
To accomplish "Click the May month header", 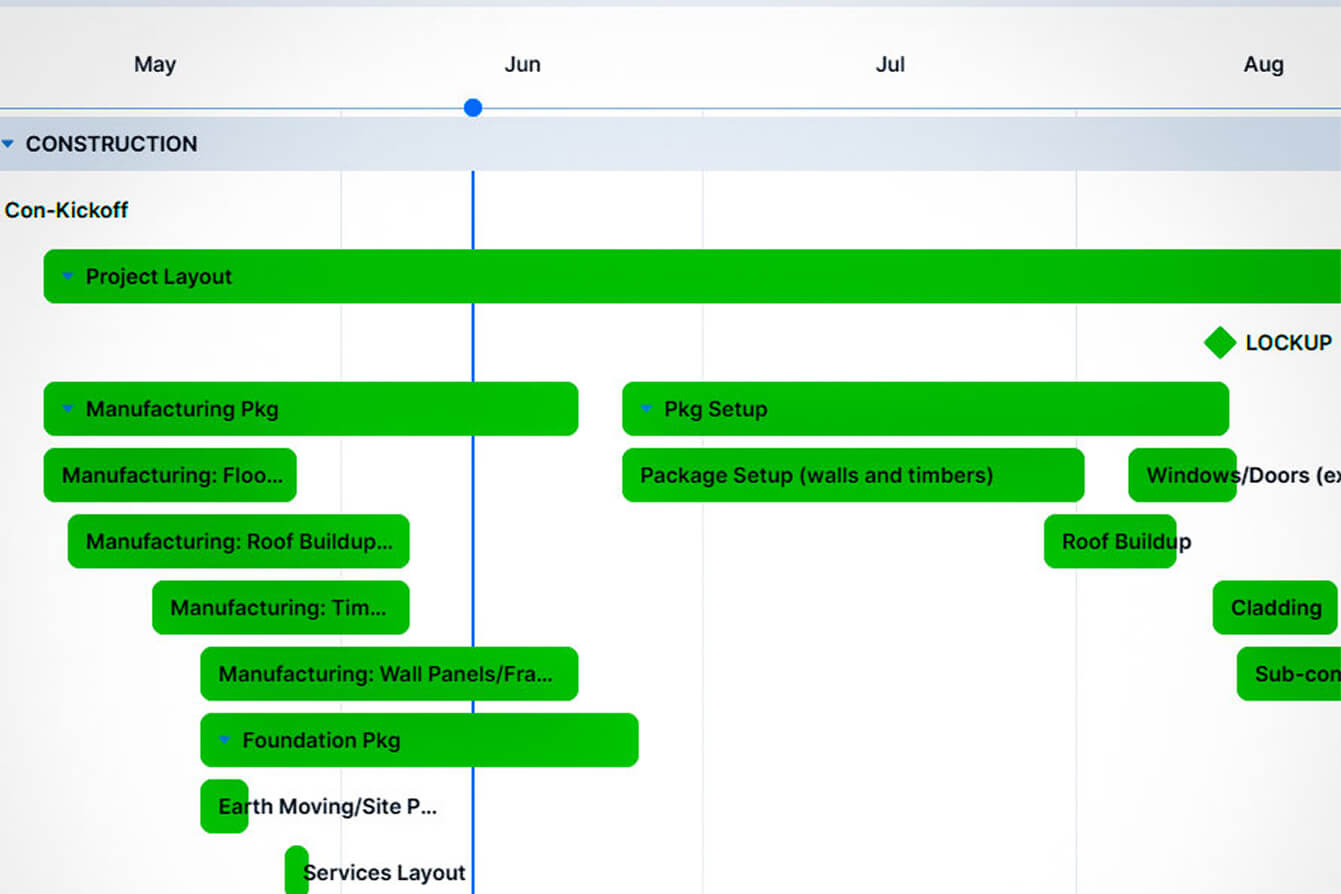I will tap(155, 65).
